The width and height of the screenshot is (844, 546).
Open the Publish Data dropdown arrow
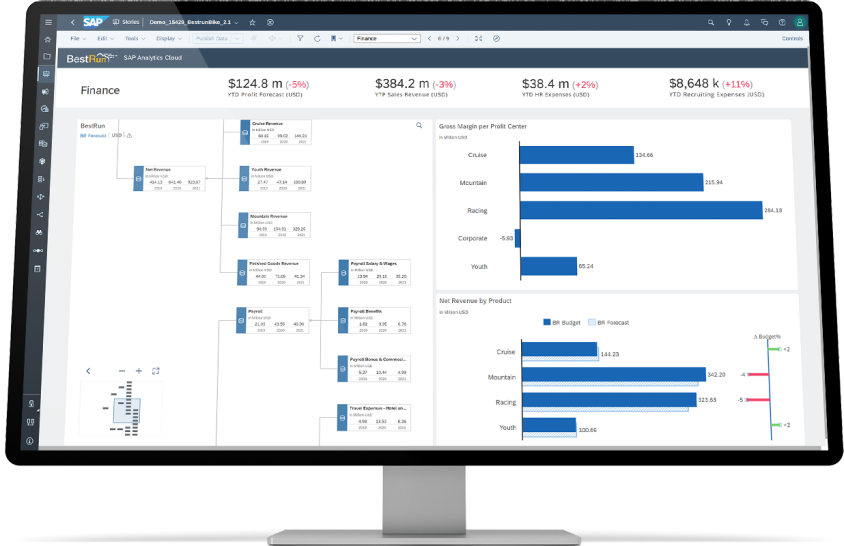(x=237, y=38)
